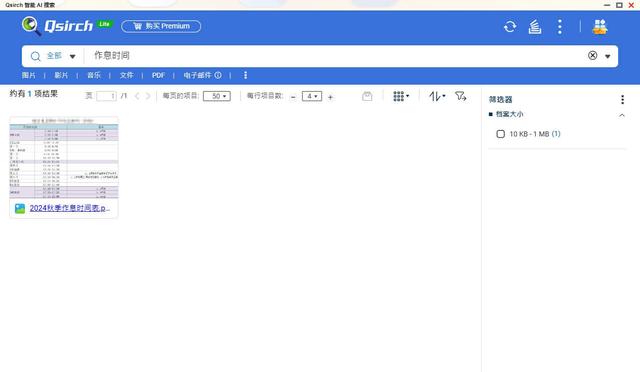Click the 档案大小 label
The height and width of the screenshot is (372, 640).
pyautogui.click(x=509, y=114)
